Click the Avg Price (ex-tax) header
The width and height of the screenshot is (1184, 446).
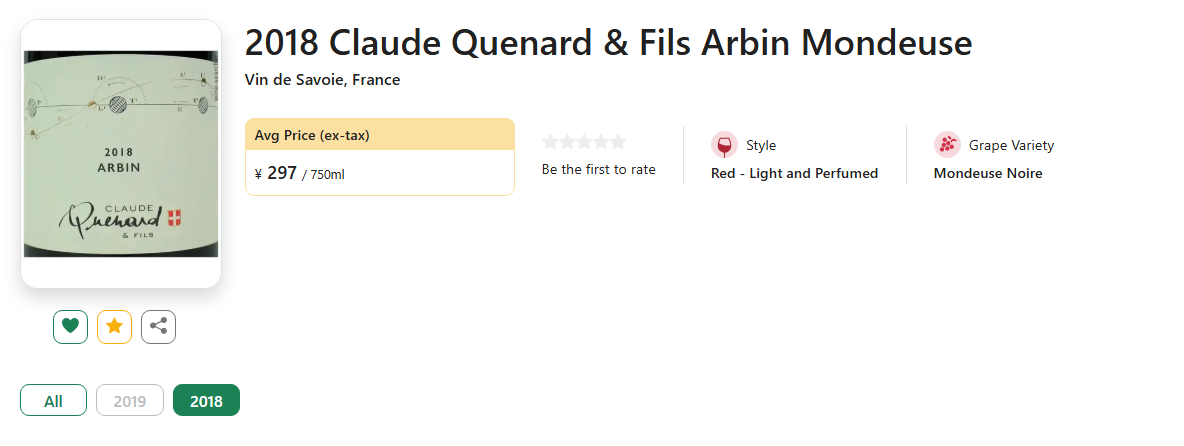[312, 135]
